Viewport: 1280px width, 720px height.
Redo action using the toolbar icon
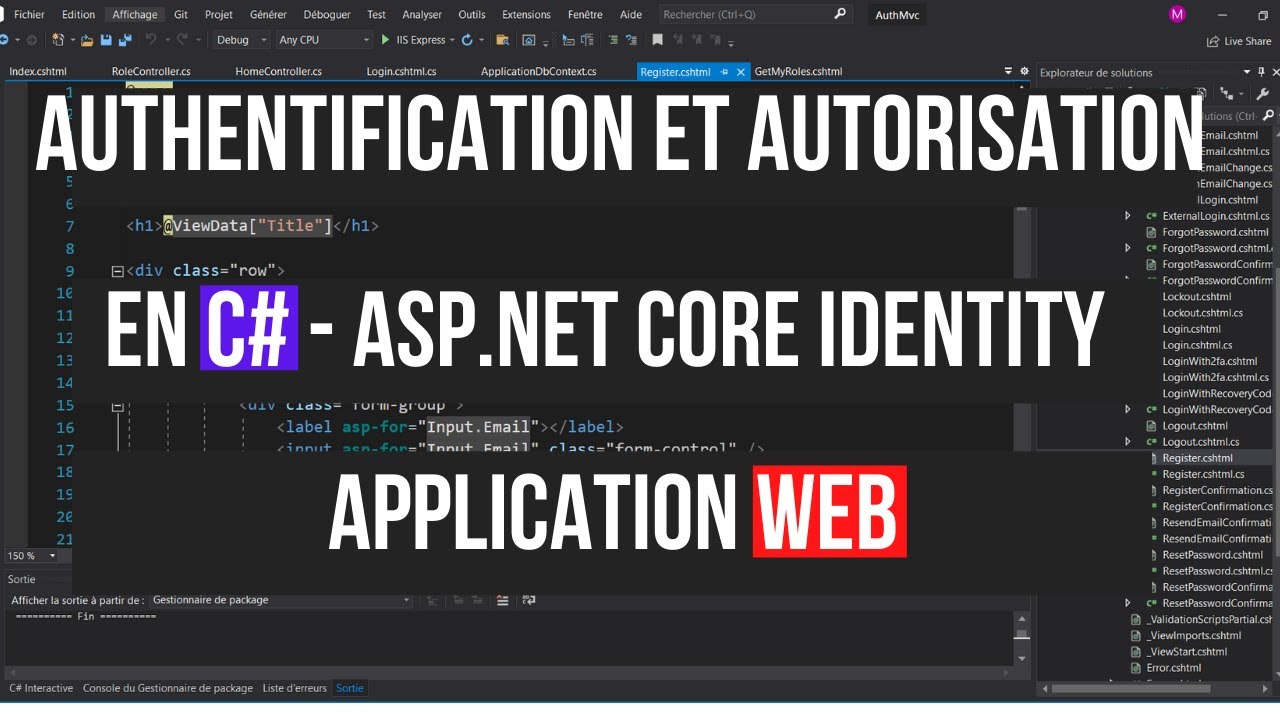182,40
